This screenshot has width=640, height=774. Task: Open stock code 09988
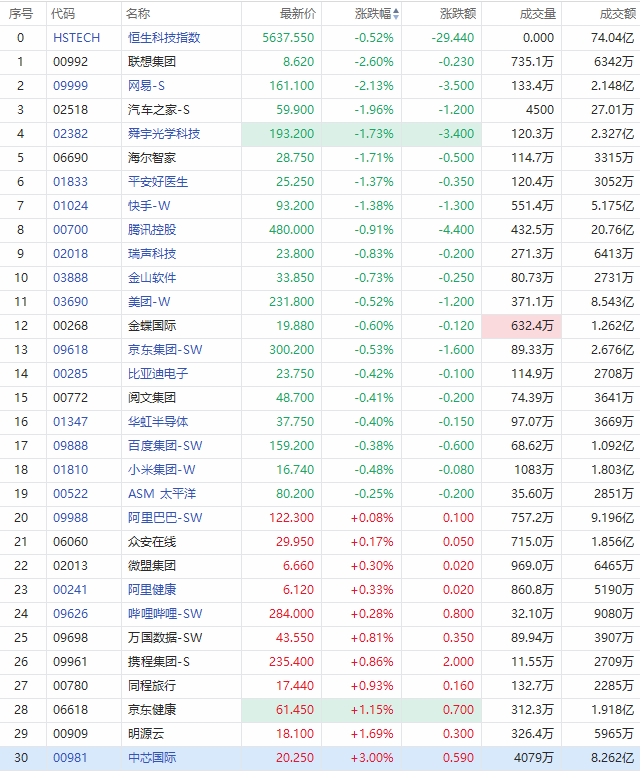point(71,518)
